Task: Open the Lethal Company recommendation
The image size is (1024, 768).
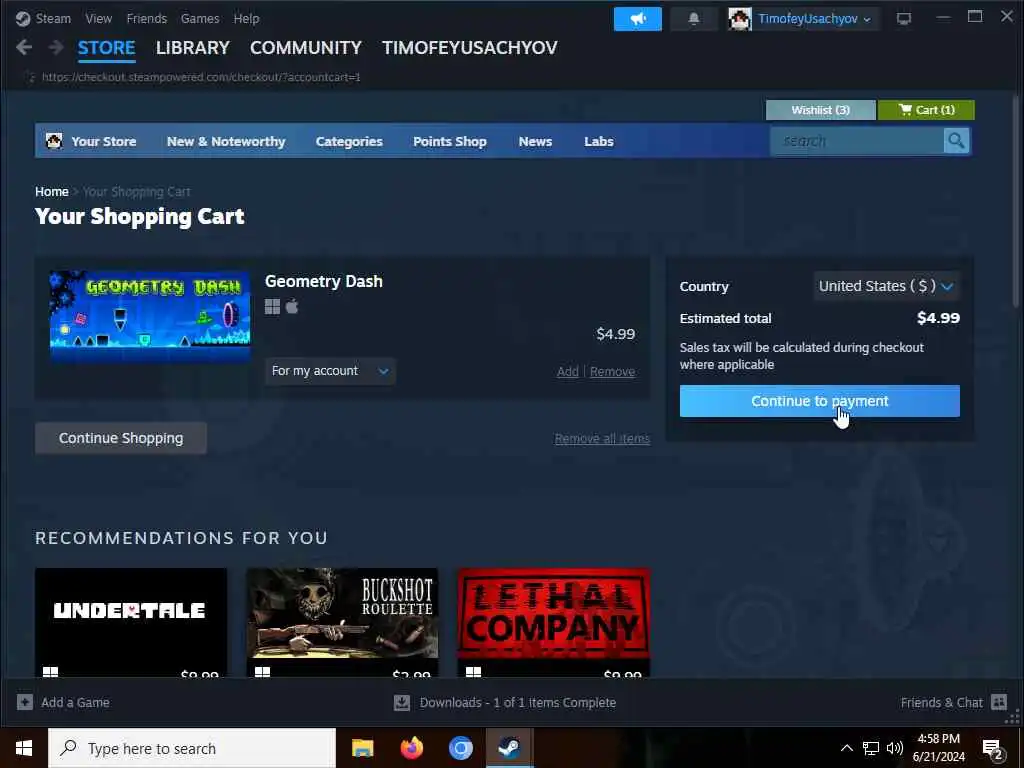Action: [x=554, y=622]
